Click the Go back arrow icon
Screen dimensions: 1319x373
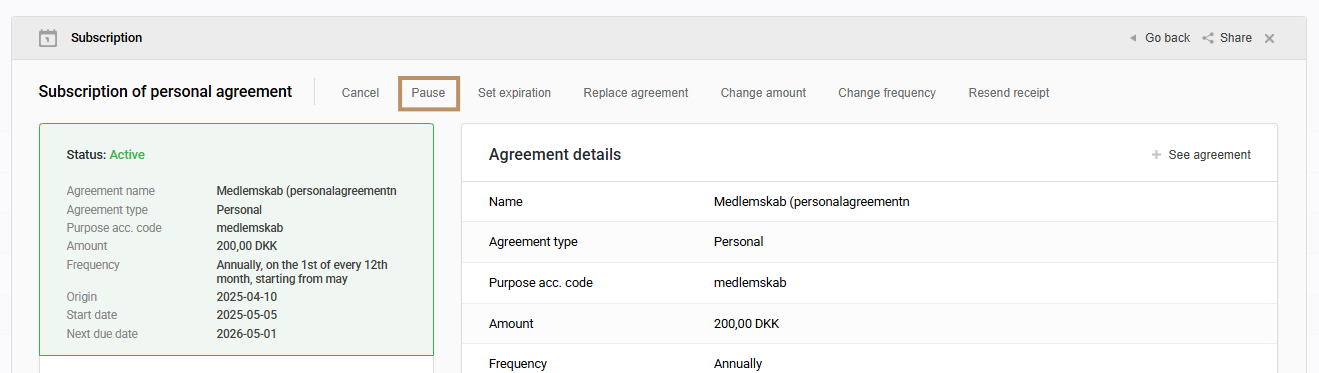pyautogui.click(x=1133, y=38)
